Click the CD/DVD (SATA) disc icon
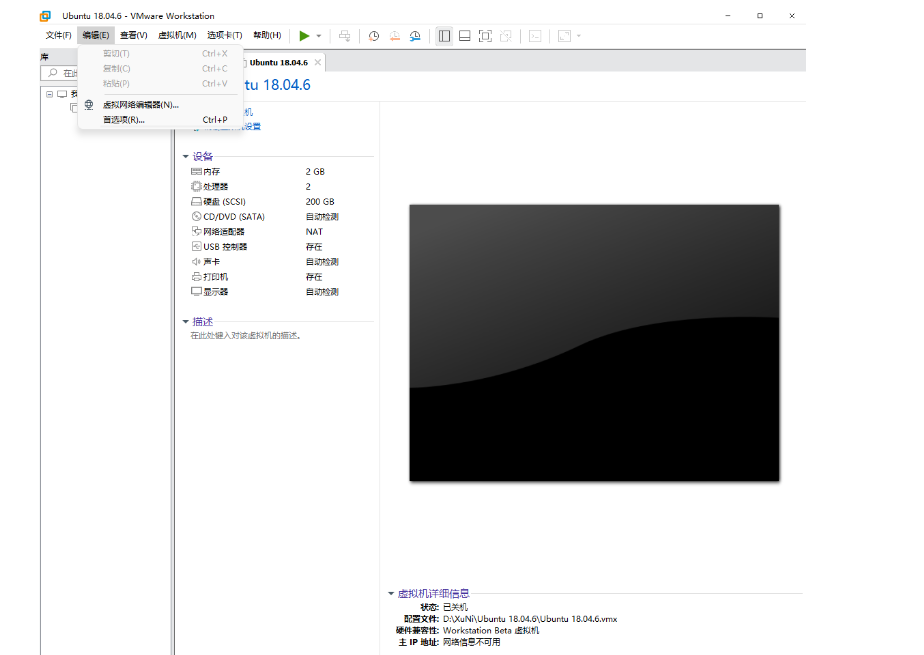Image resolution: width=924 pixels, height=655 pixels. 196,216
